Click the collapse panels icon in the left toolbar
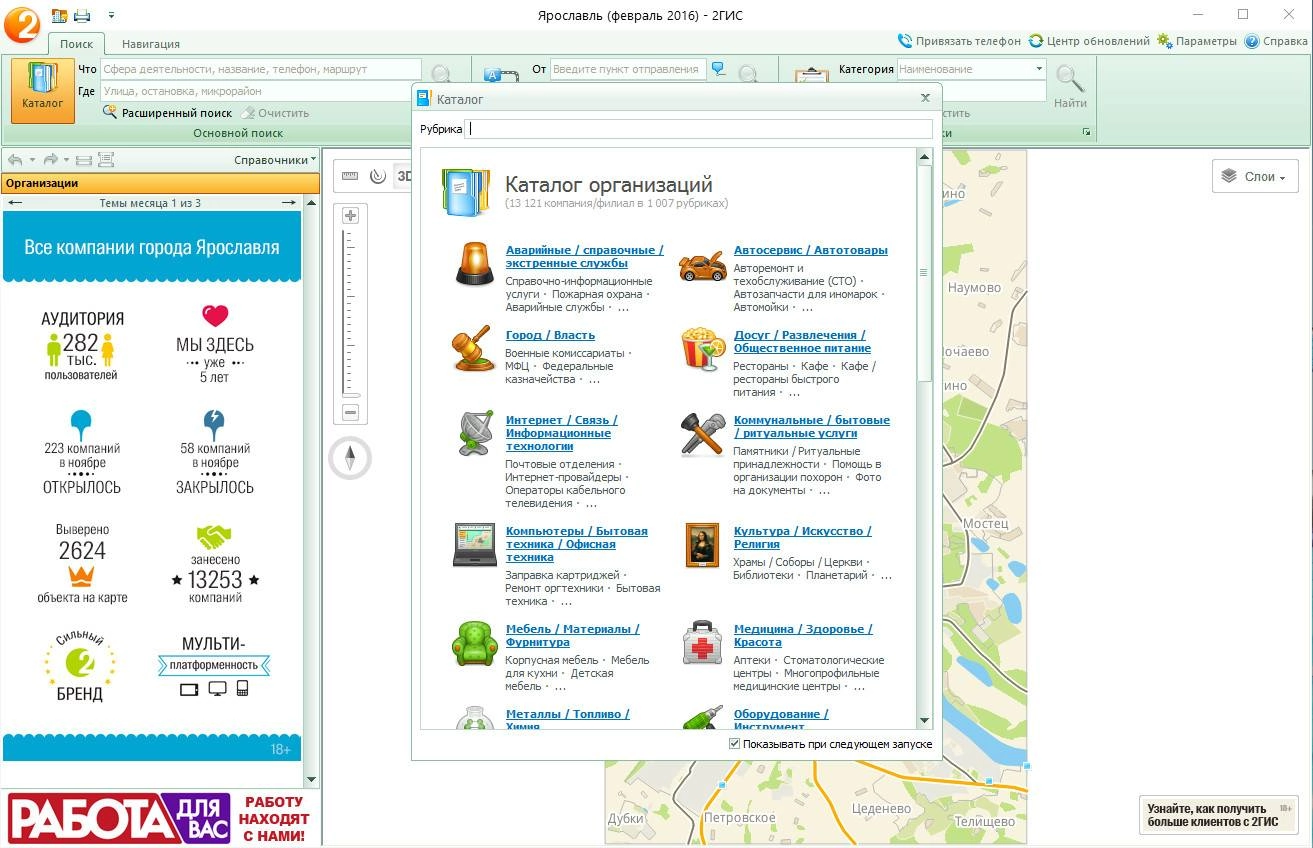 tap(84, 160)
